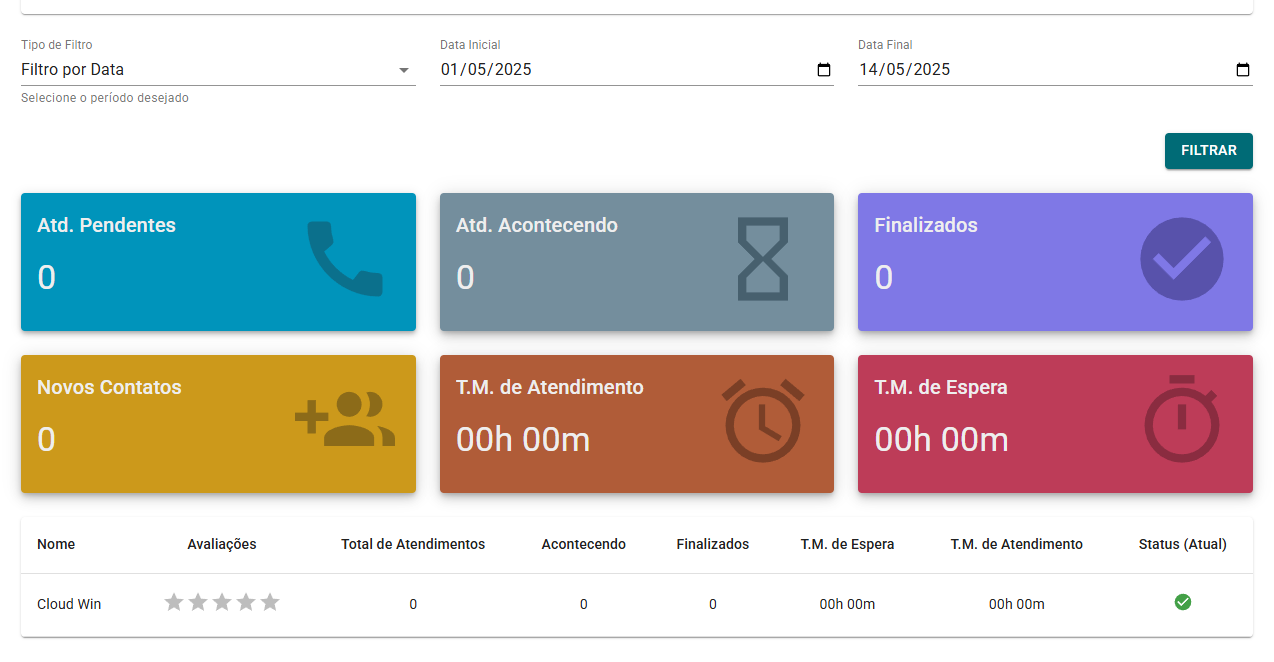Viewport: 1274px width, 662px height.
Task: Select the checkmark icon on Finalizados card
Action: 1182,259
